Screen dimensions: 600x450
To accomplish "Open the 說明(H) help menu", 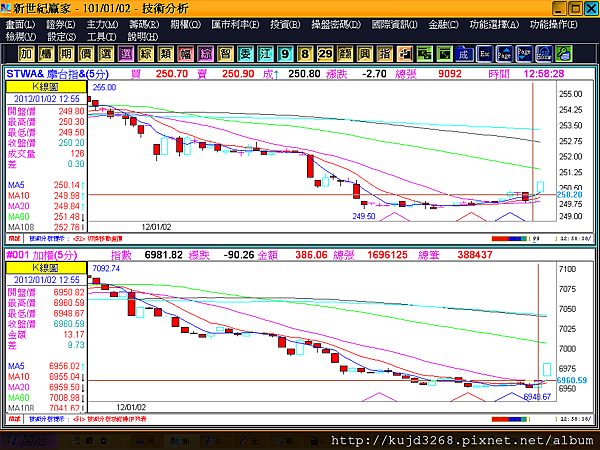I will pos(143,37).
